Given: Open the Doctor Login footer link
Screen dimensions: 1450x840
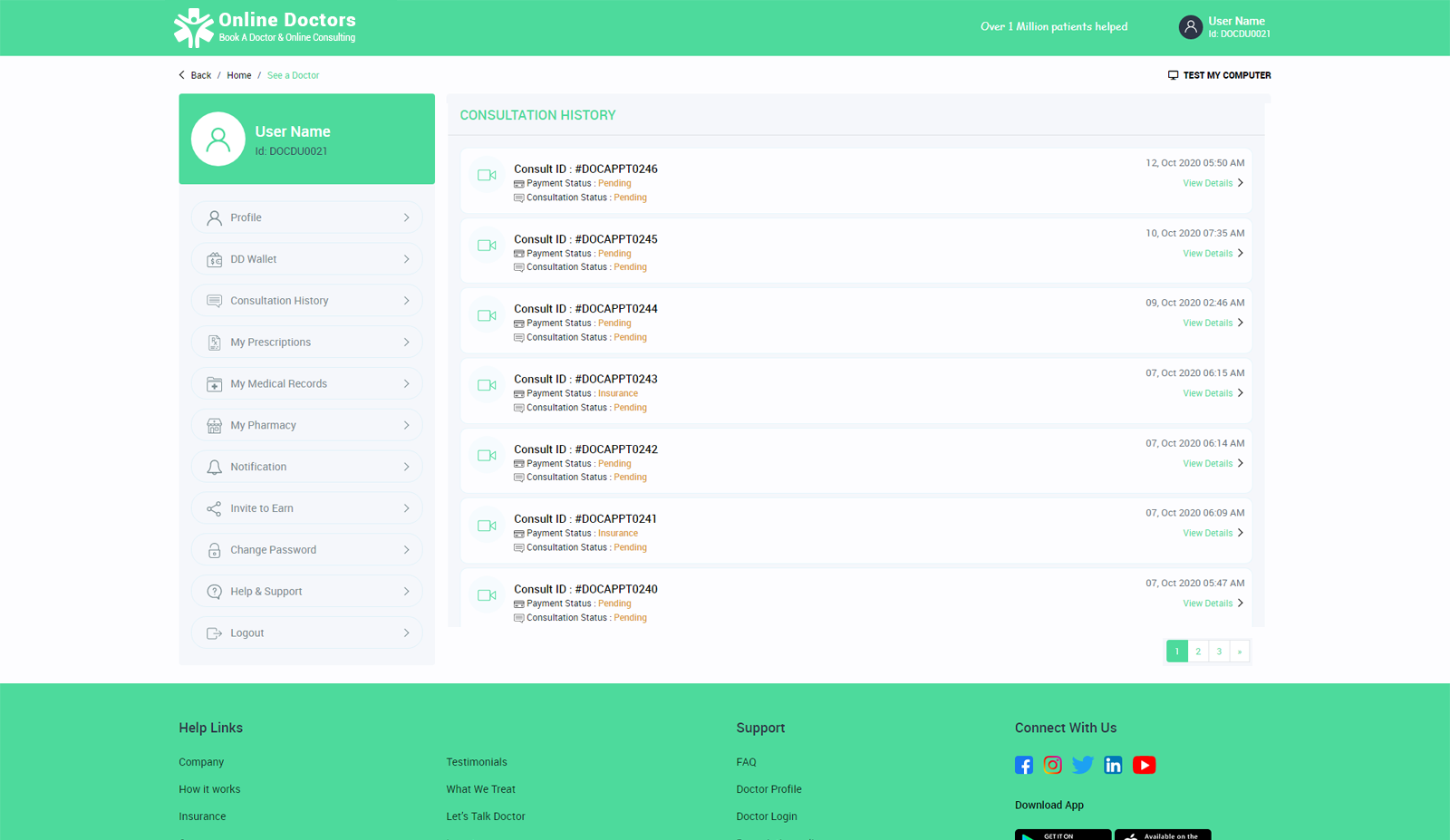Looking at the screenshot, I should (x=767, y=816).
